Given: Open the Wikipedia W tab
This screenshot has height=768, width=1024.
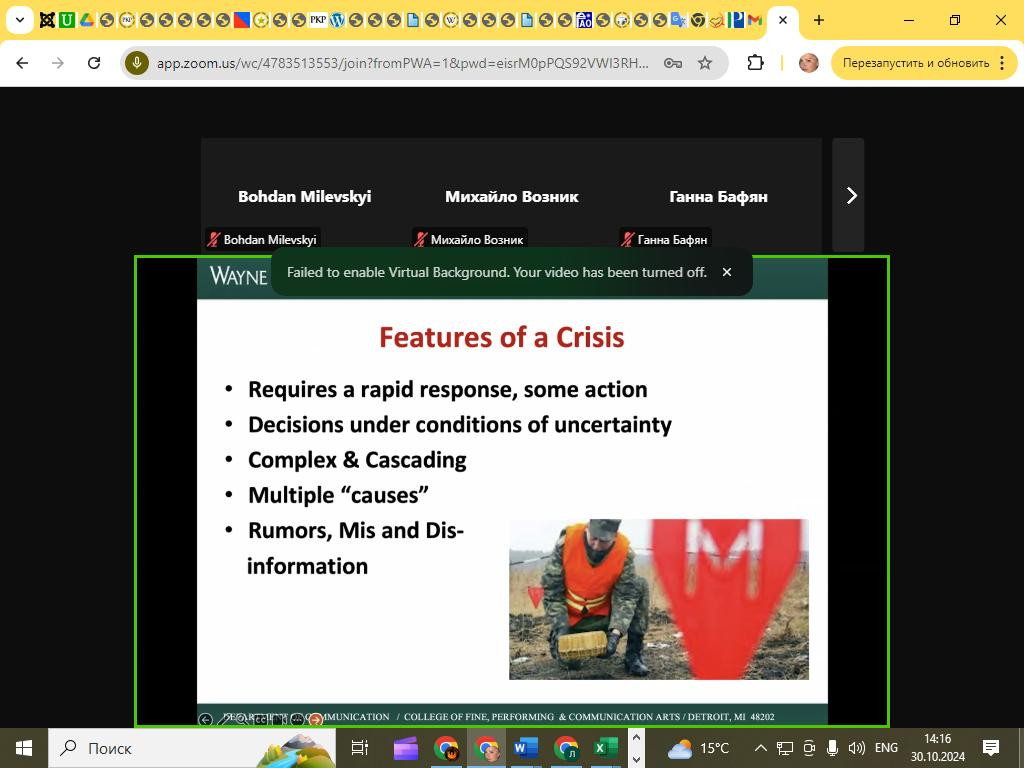Looking at the screenshot, I should pos(451,20).
